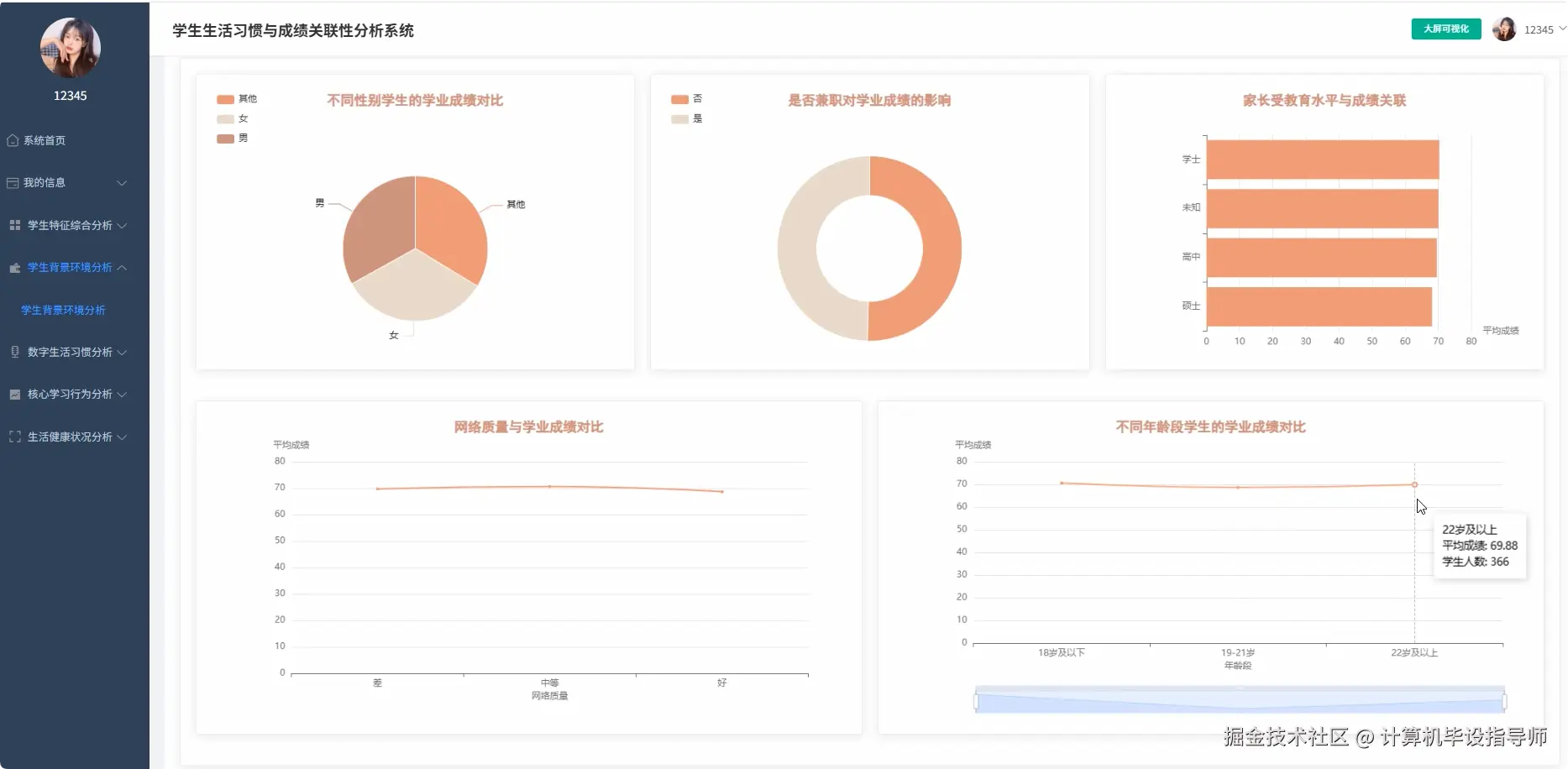The height and width of the screenshot is (769, 1568).
Task: Expand the 核心学习行为分析 chevron
Action: pos(122,395)
